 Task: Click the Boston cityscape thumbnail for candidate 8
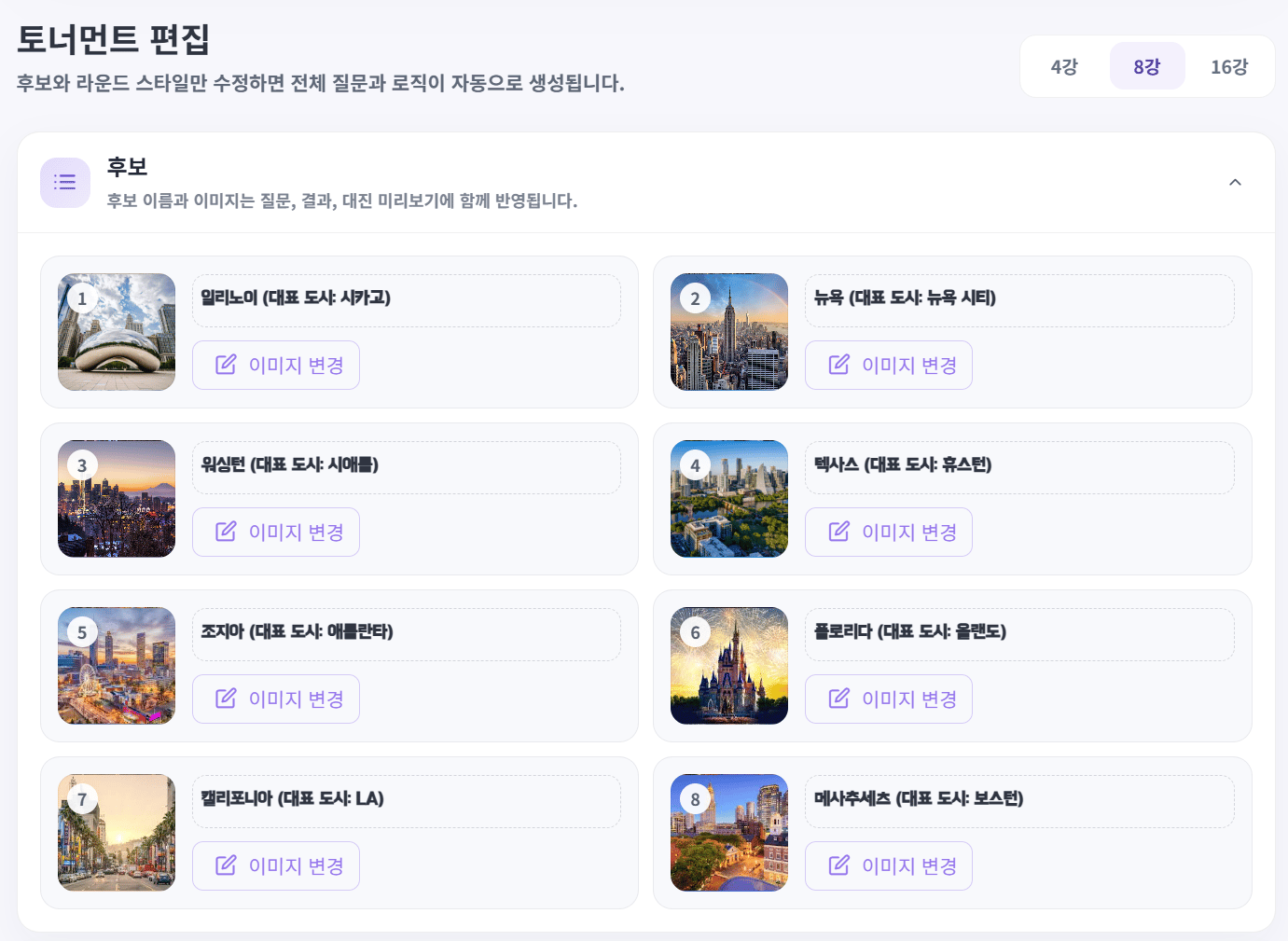pyautogui.click(x=729, y=833)
